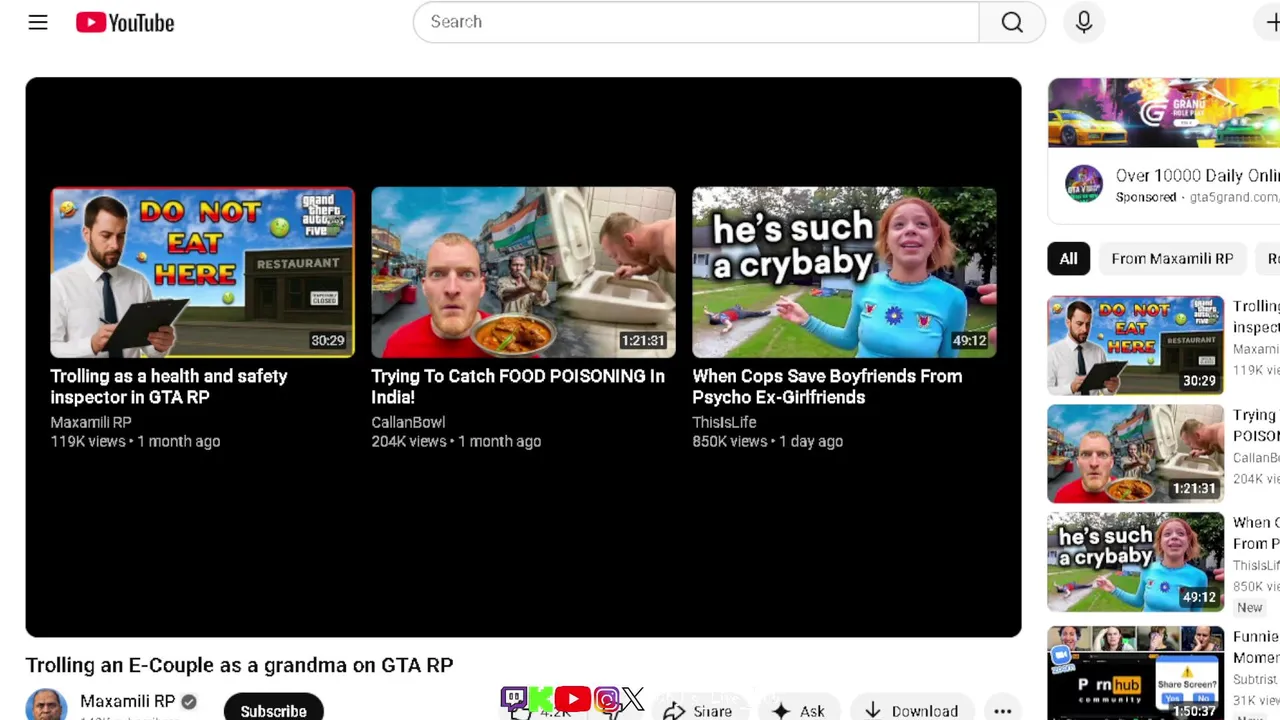
Task: Click the sponsored GTA V advertiser logo
Action: (x=1083, y=185)
